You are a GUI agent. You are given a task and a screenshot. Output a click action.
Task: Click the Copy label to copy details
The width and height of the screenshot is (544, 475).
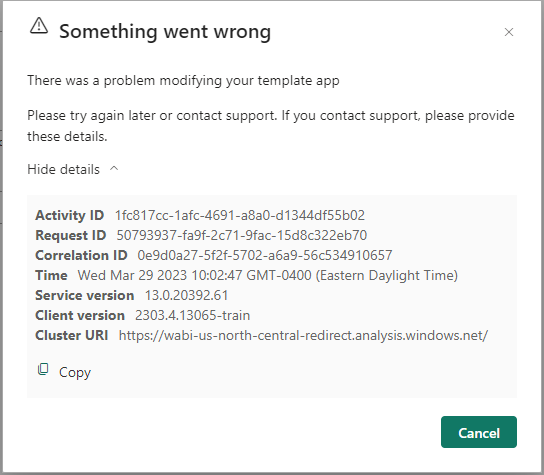(75, 372)
